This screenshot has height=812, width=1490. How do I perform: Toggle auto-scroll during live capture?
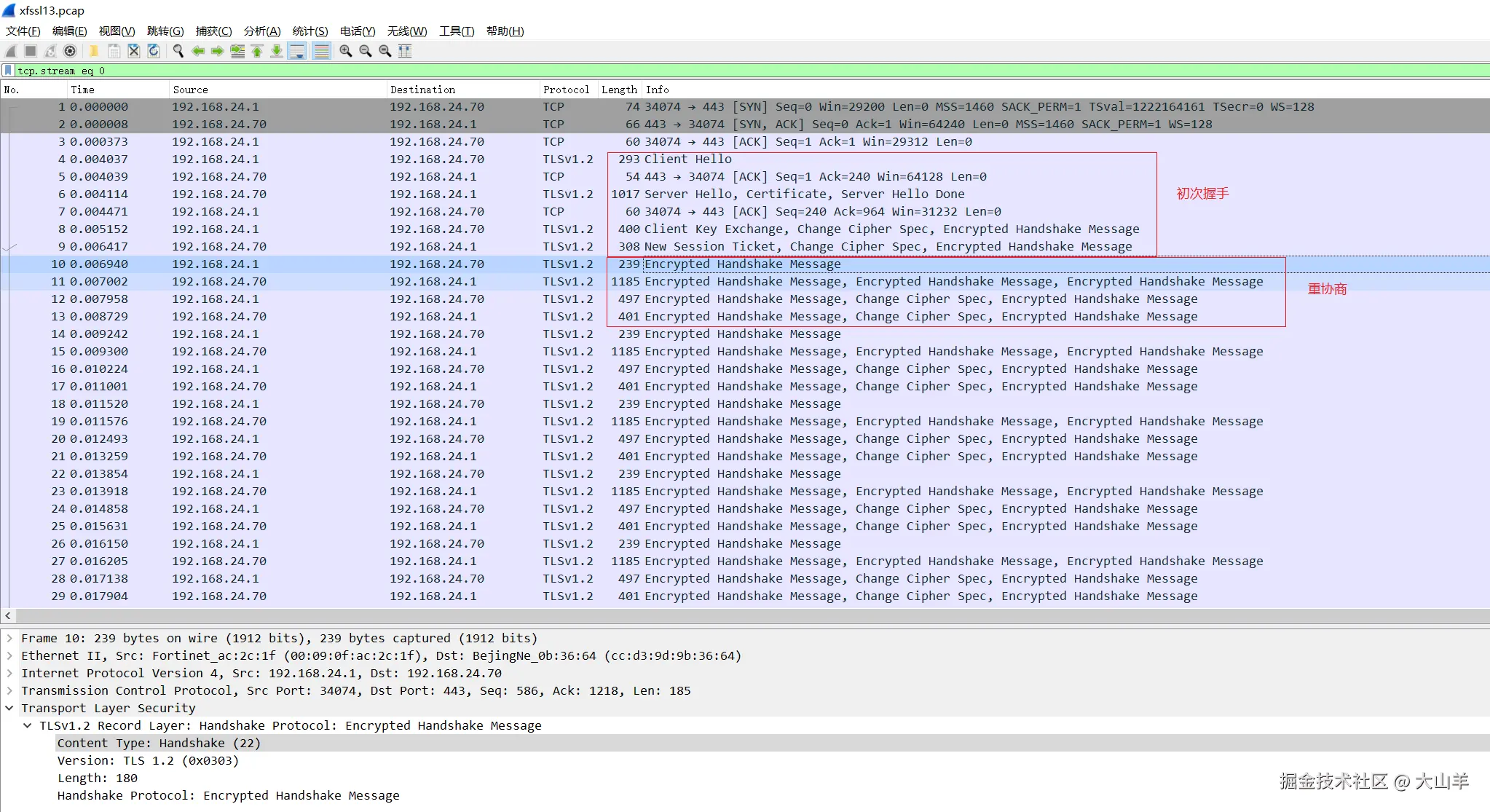297,51
